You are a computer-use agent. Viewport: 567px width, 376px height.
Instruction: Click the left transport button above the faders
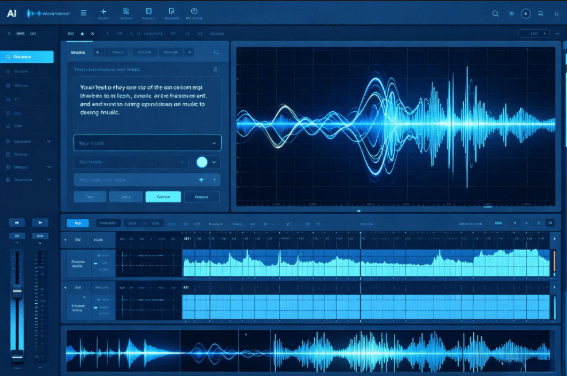click(x=17, y=223)
